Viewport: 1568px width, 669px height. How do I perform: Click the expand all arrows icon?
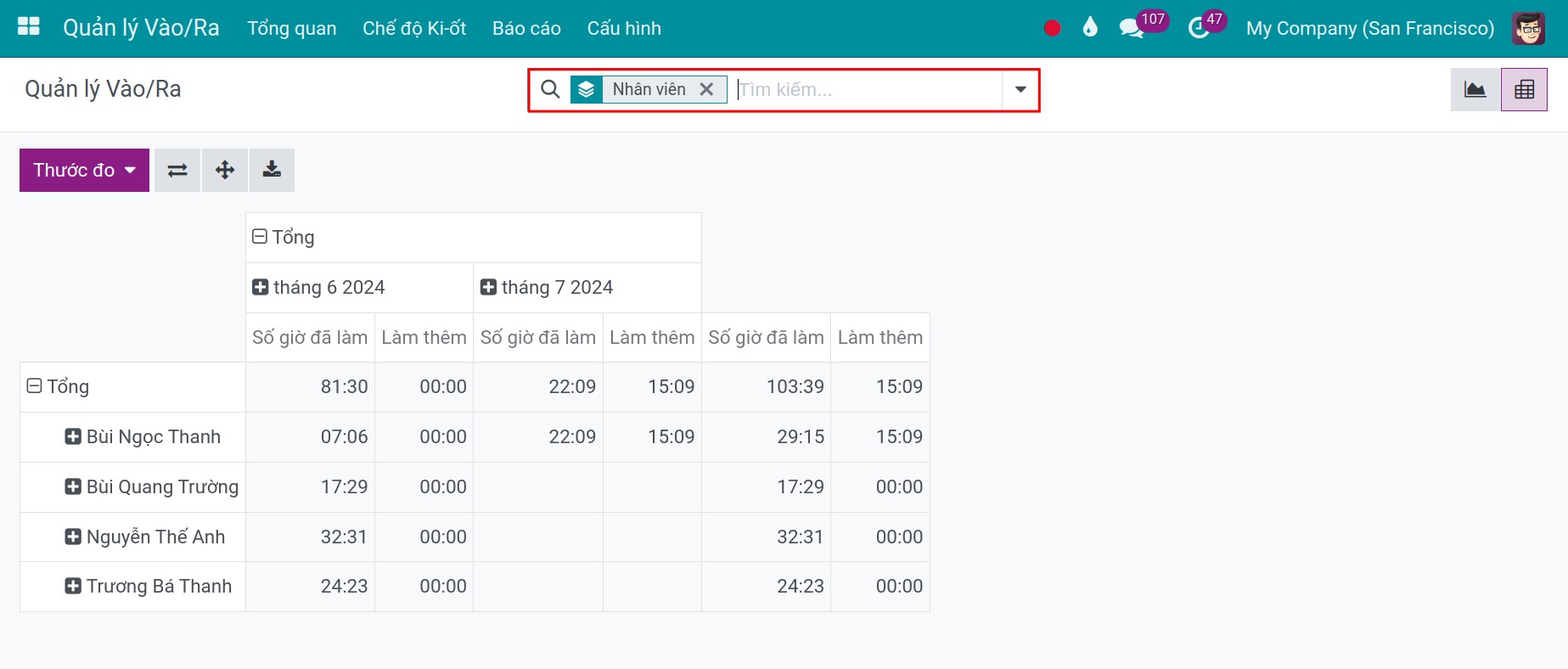pos(225,170)
